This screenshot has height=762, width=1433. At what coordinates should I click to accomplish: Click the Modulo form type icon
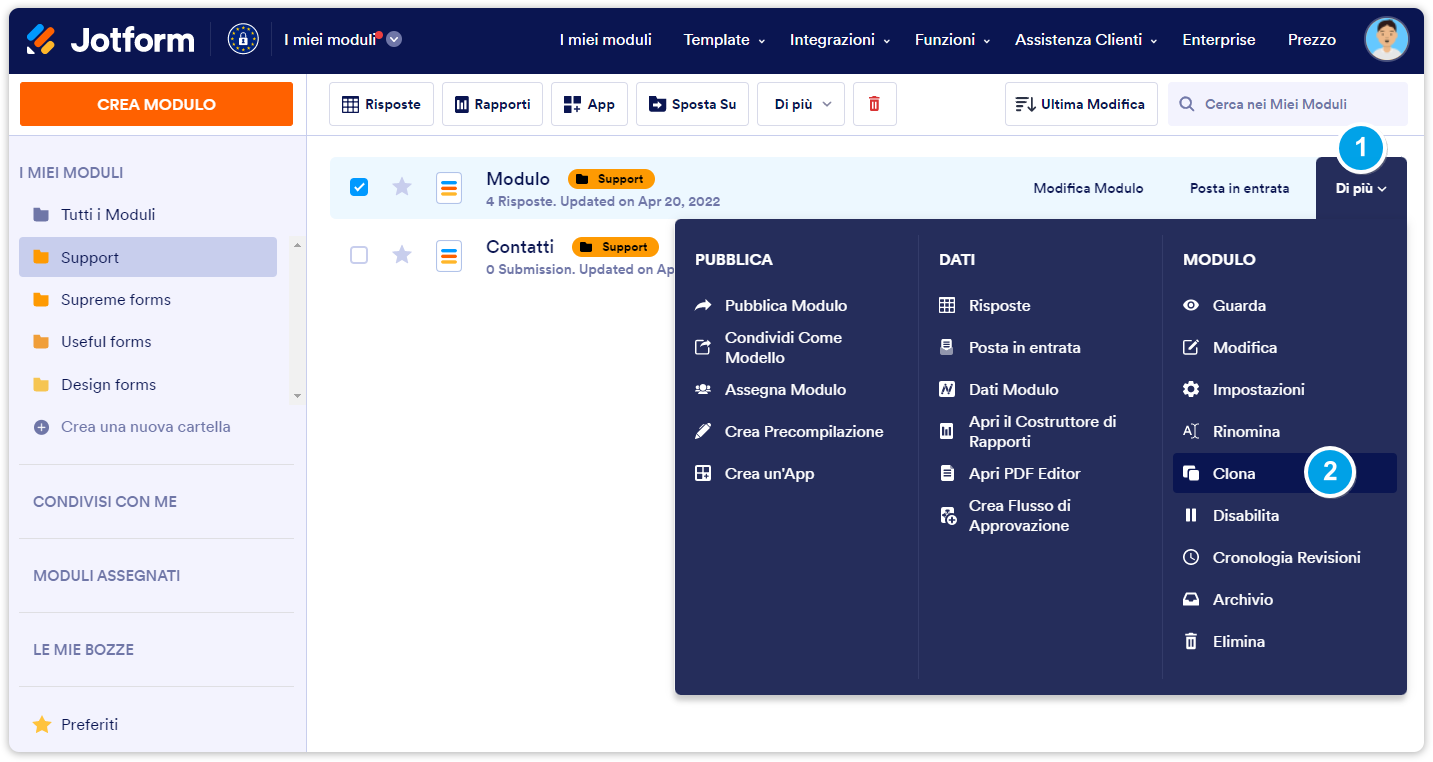(449, 188)
